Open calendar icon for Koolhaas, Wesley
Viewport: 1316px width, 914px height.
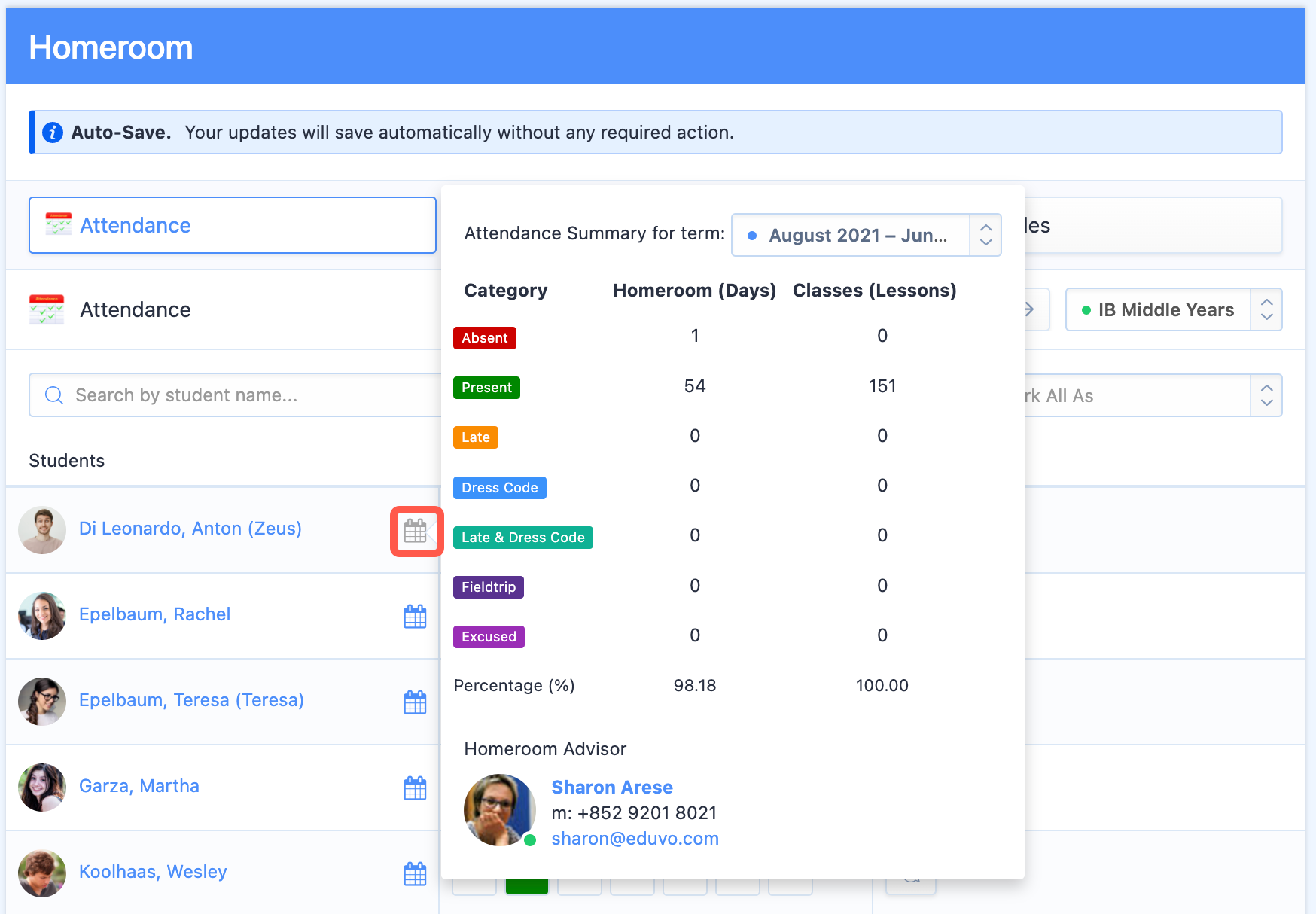coord(415,874)
